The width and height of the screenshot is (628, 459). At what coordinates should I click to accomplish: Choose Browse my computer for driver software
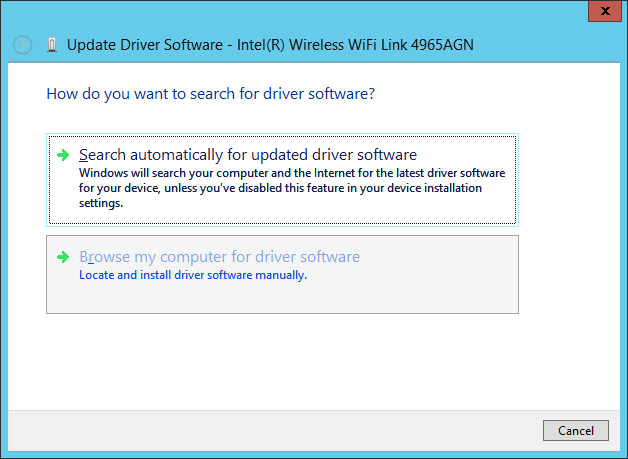click(219, 257)
